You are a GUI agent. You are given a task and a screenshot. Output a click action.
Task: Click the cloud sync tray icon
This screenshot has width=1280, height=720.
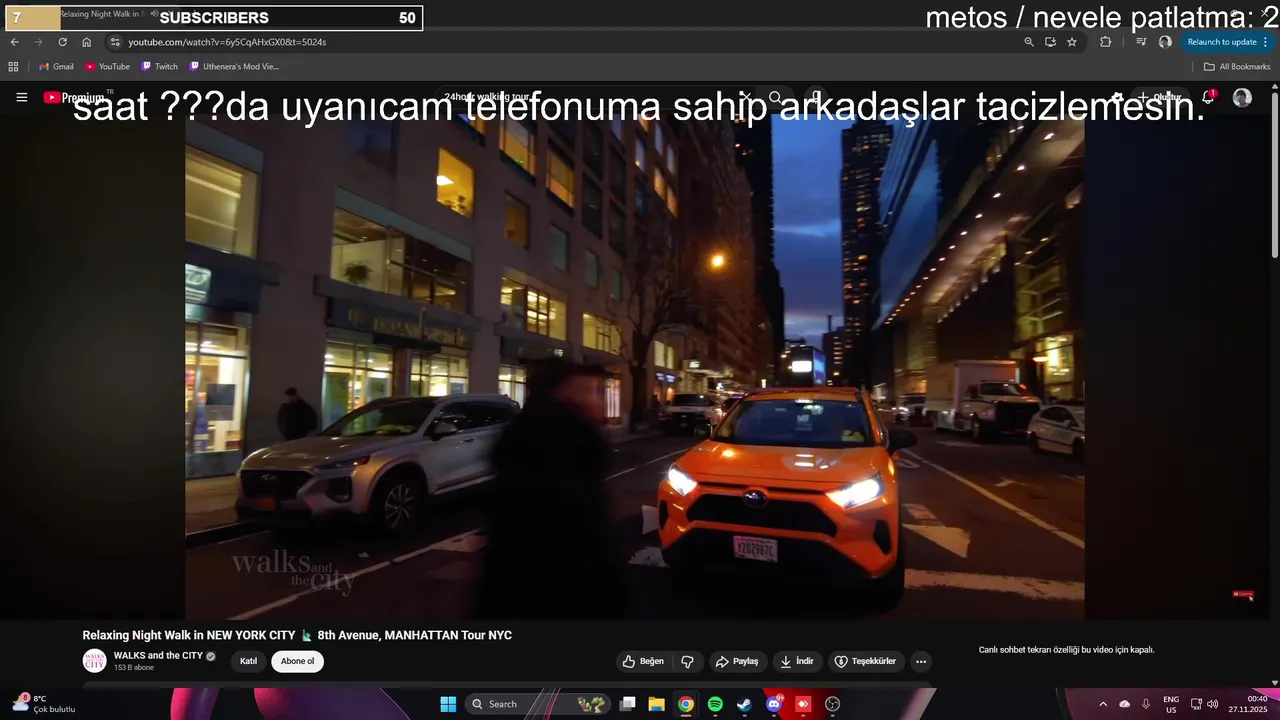(x=1124, y=704)
